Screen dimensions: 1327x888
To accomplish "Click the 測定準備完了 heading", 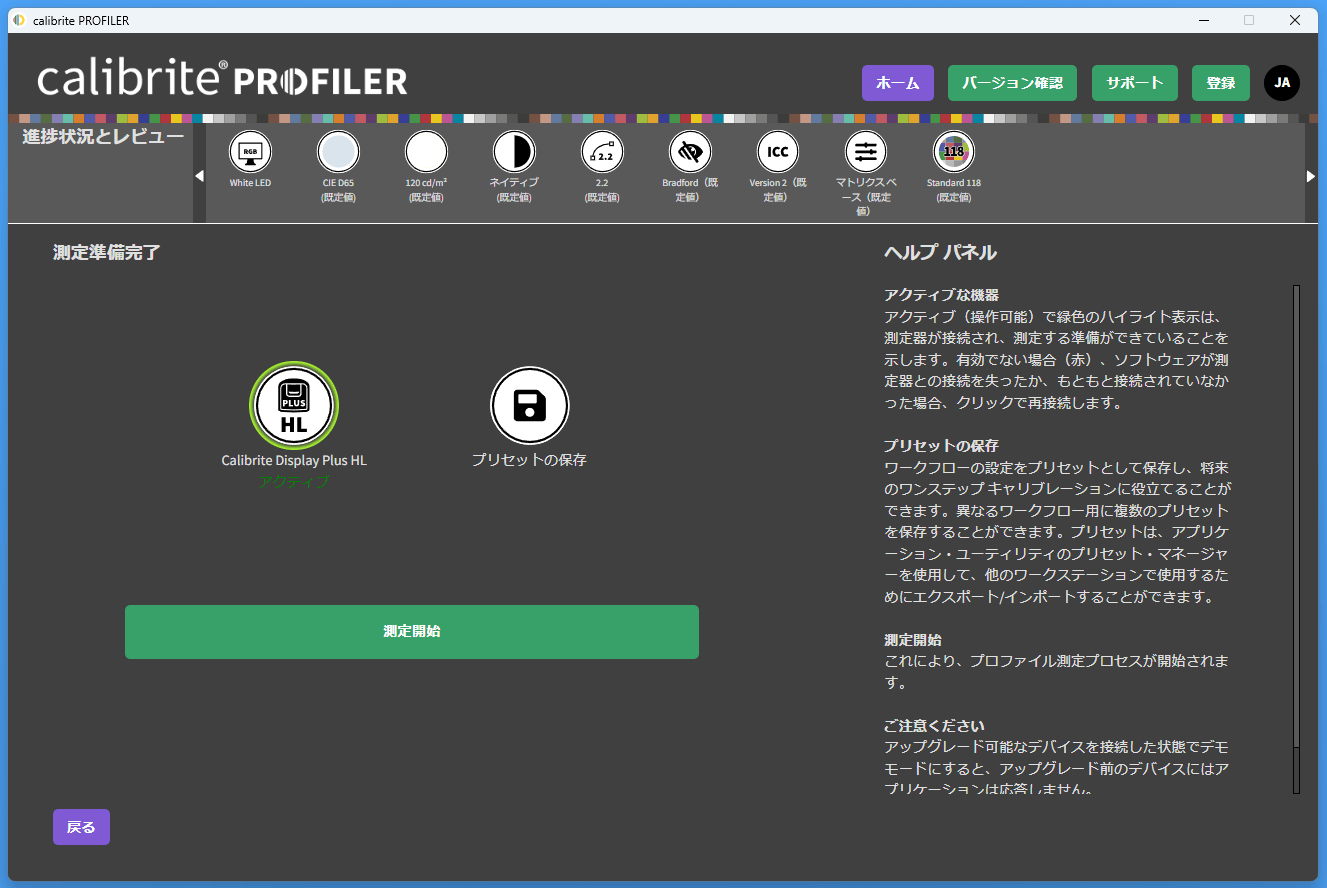I will coord(107,252).
